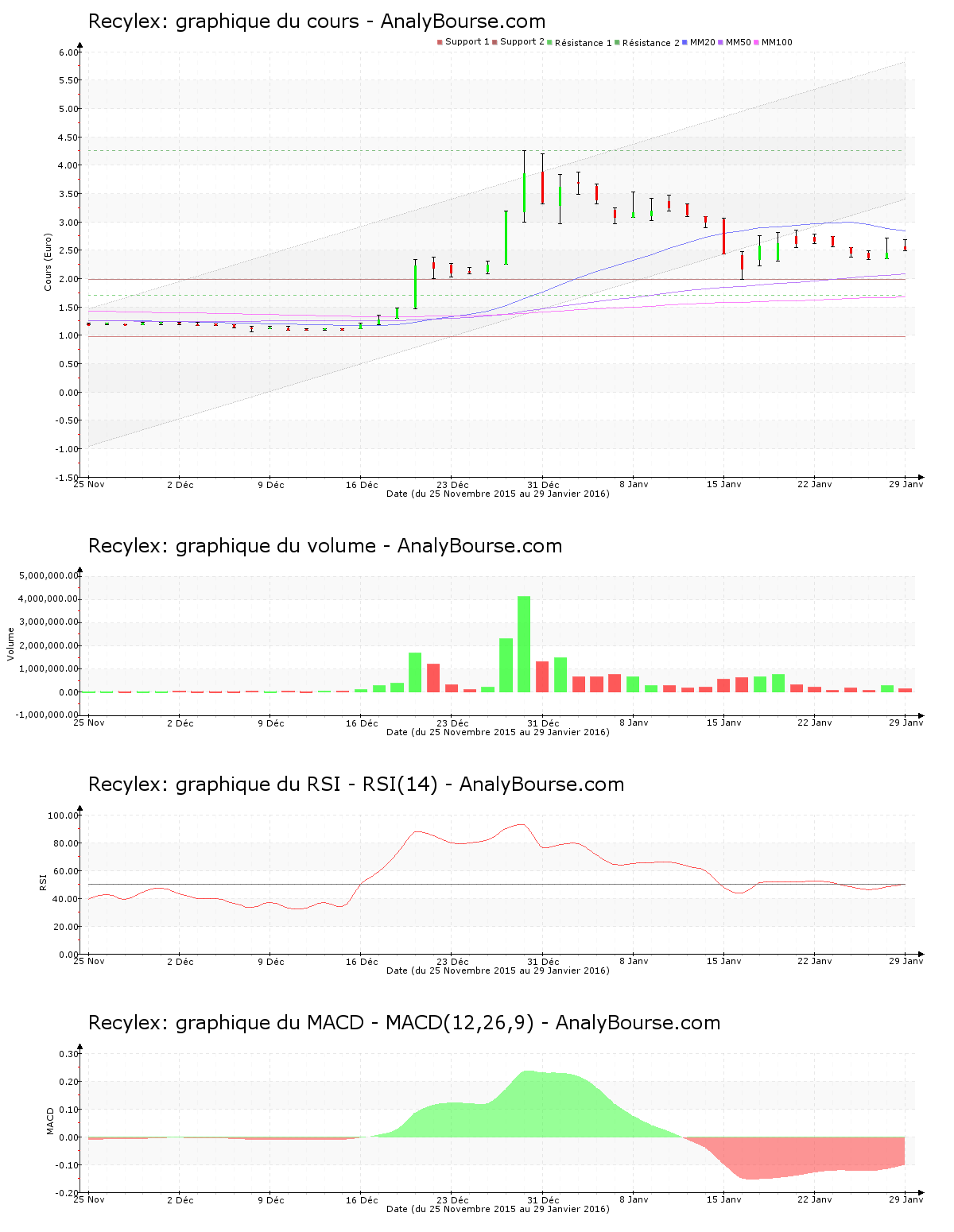Click the 'Recylex: graphique du volume' title

tap(325, 546)
